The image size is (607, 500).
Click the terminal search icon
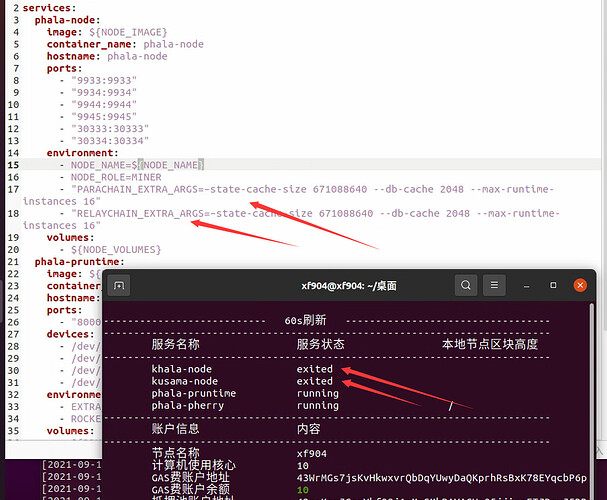point(466,286)
